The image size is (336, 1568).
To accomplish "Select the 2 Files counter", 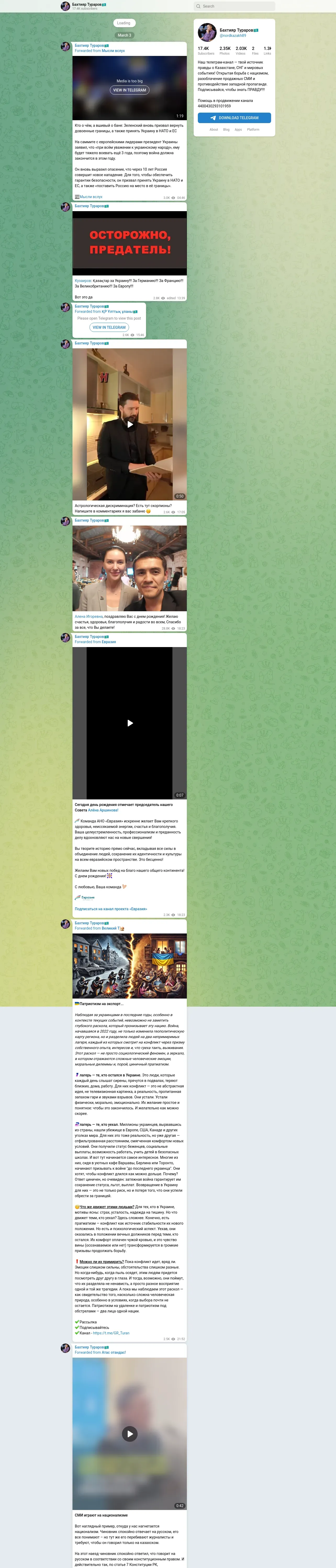I will [255, 50].
